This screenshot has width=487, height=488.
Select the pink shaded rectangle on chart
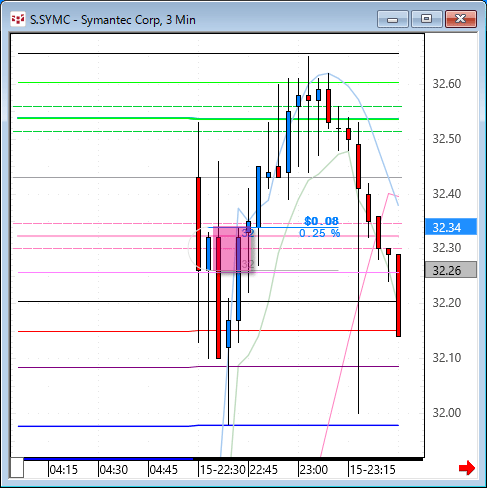(232, 250)
